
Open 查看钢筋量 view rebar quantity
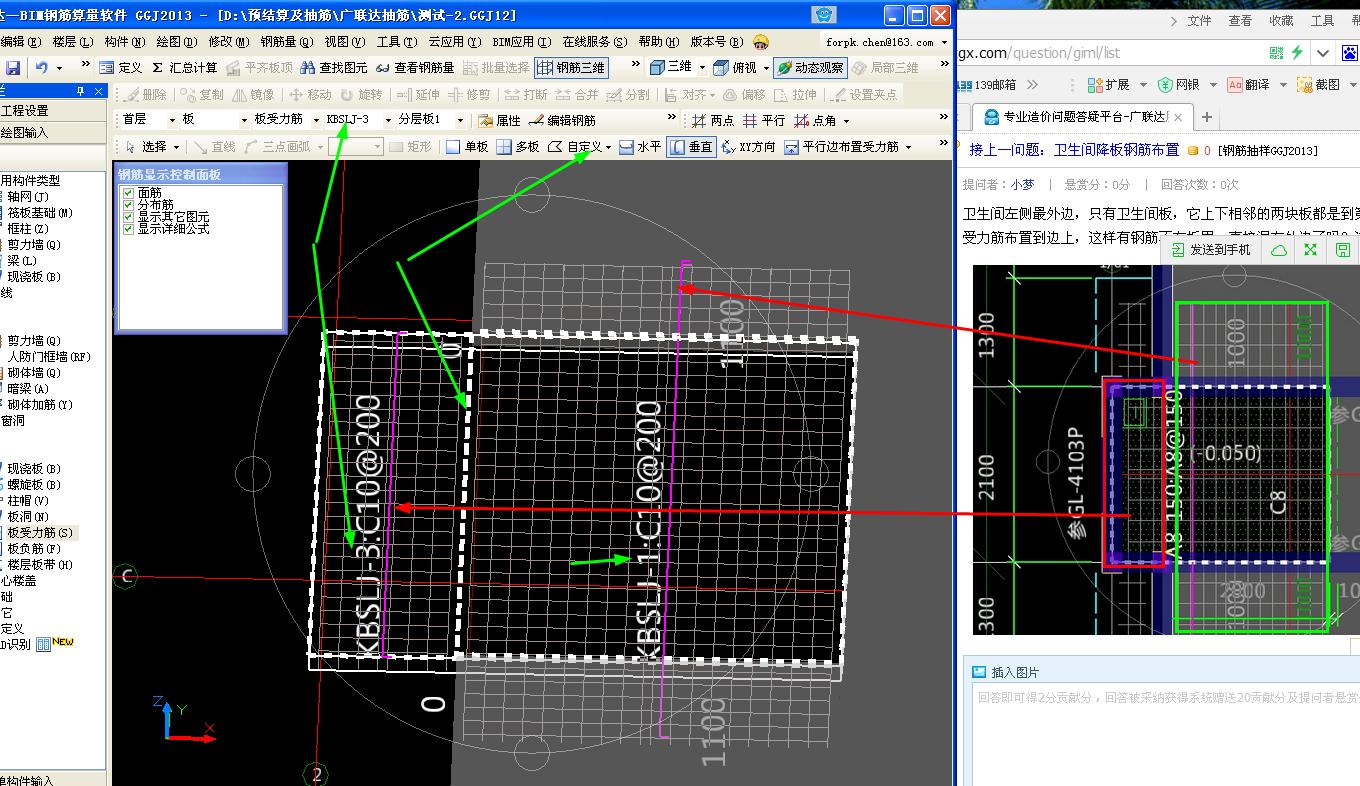415,68
